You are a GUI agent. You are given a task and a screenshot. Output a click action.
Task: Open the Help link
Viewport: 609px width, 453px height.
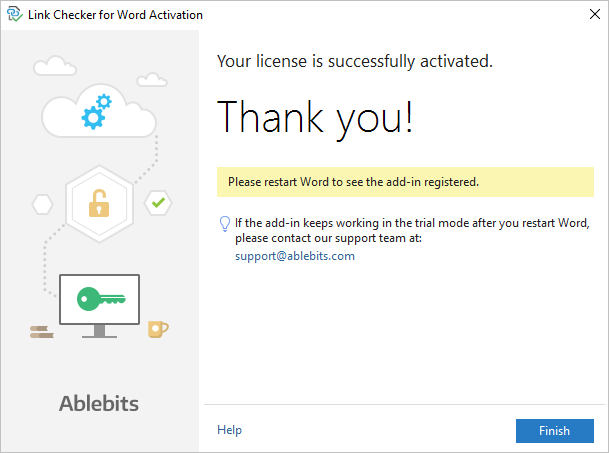[229, 430]
